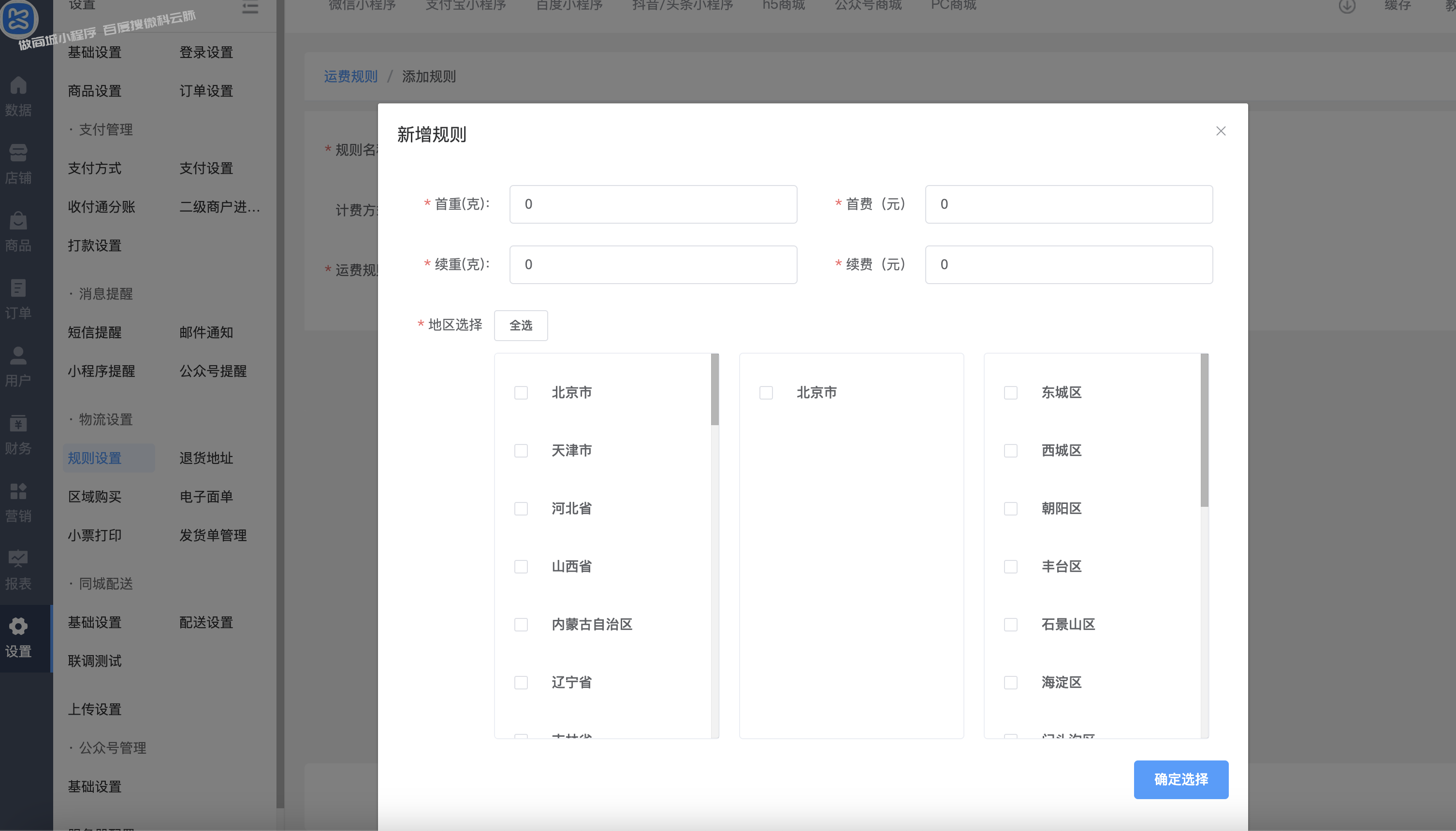1456x831 pixels.
Task: Check the 西城区 checkbox
Action: pos(1011,451)
